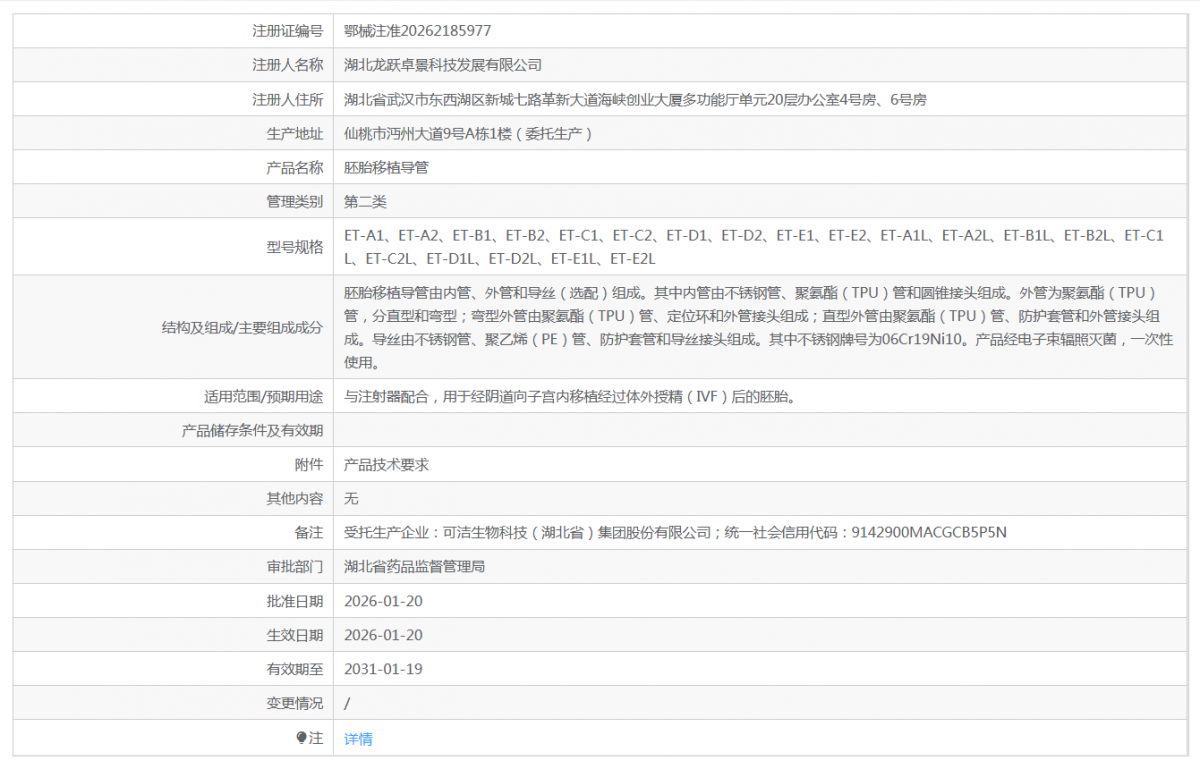Click the 生效日期 value 2026-01-20
This screenshot has height=769, width=1200.
[x=383, y=635]
